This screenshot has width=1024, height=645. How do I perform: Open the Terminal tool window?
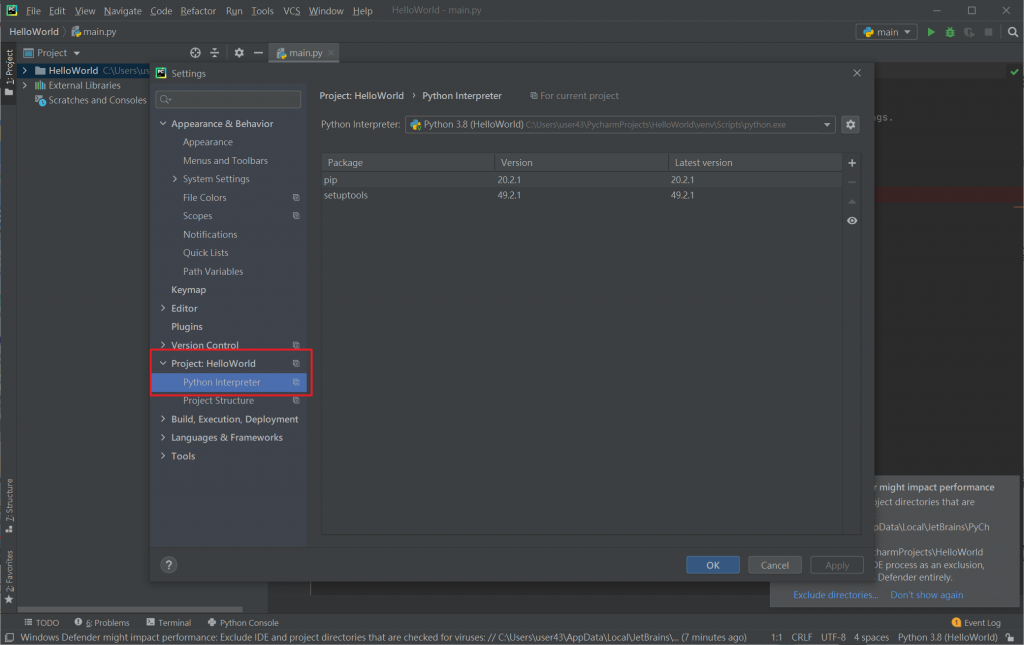click(168, 623)
